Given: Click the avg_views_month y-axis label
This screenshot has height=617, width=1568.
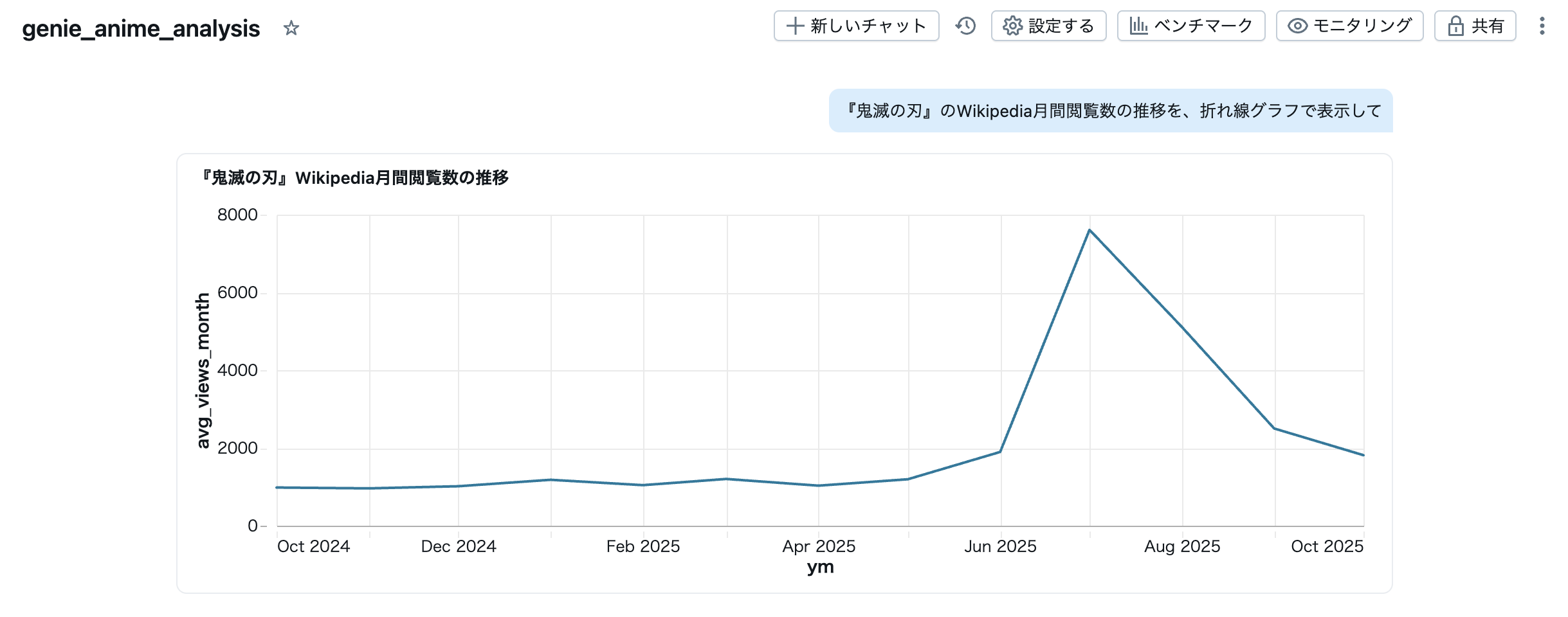Looking at the screenshot, I should point(203,370).
